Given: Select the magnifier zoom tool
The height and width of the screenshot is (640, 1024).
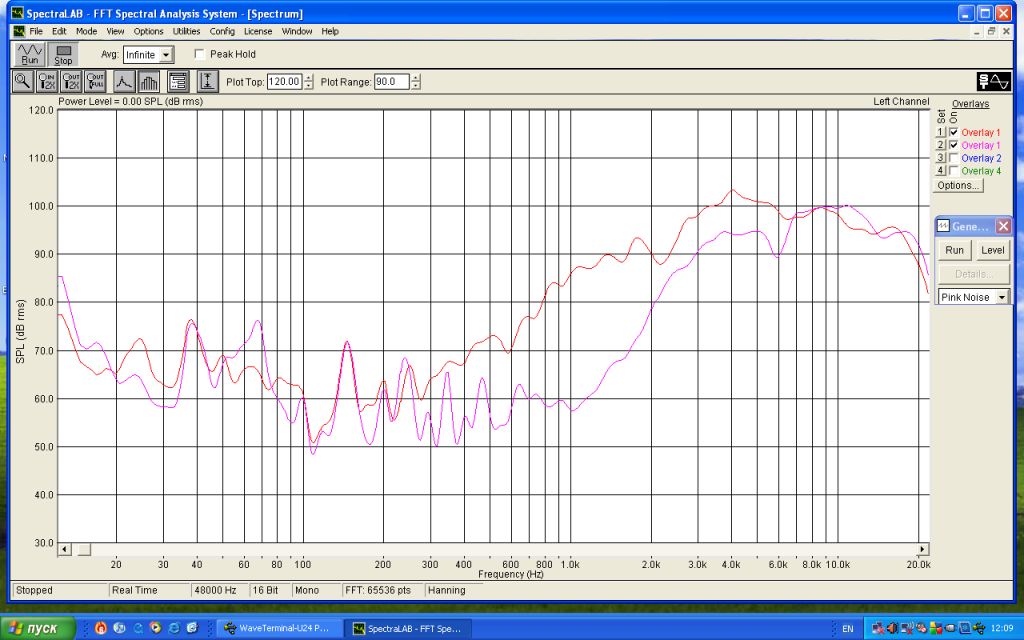Looking at the screenshot, I should [23, 82].
